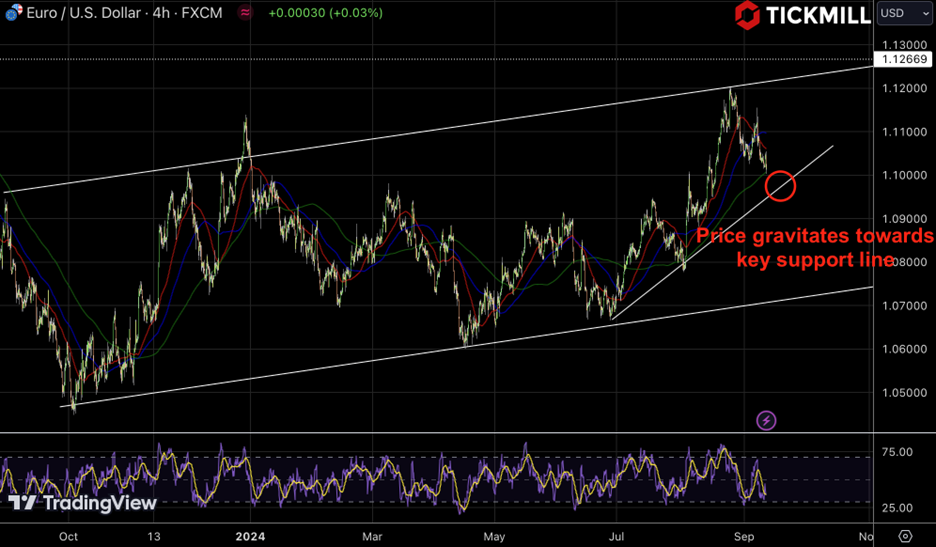The height and width of the screenshot is (547, 936).
Task: Click the 1.06000 price scale label
Action: point(904,349)
